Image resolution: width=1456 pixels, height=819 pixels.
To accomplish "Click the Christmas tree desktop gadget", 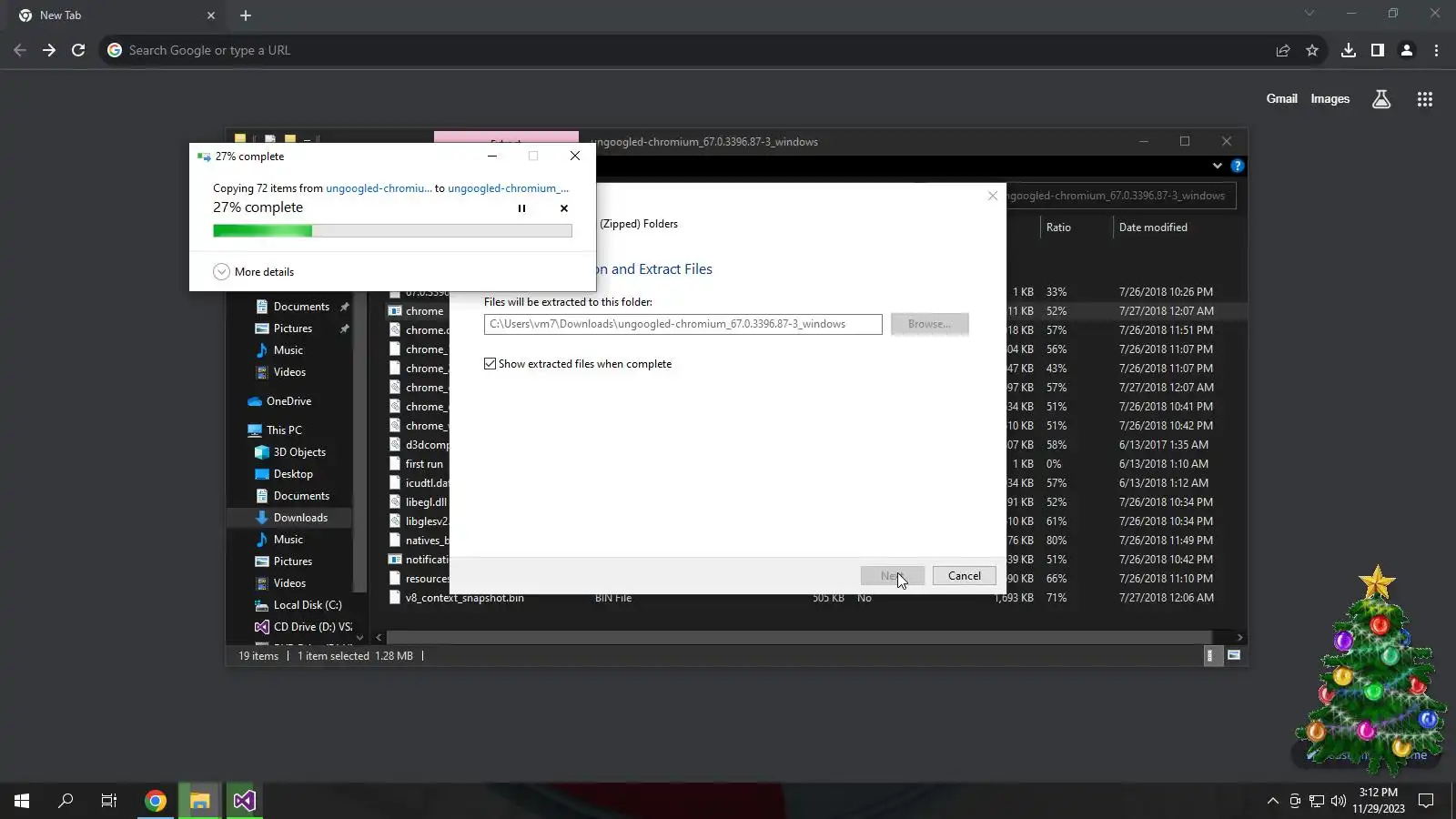I will (1372, 673).
